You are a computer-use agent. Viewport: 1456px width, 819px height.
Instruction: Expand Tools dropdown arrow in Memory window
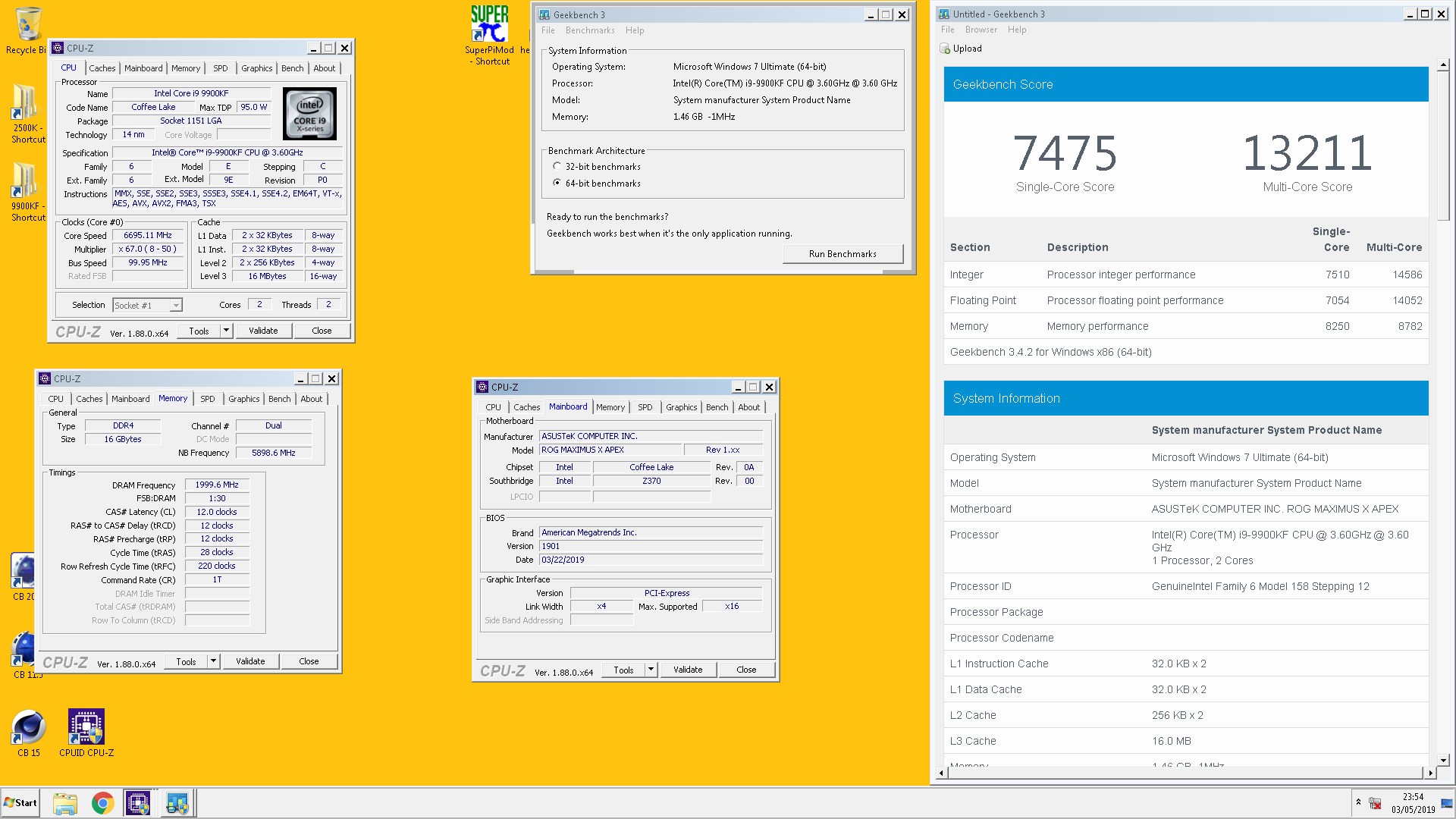click(x=213, y=661)
